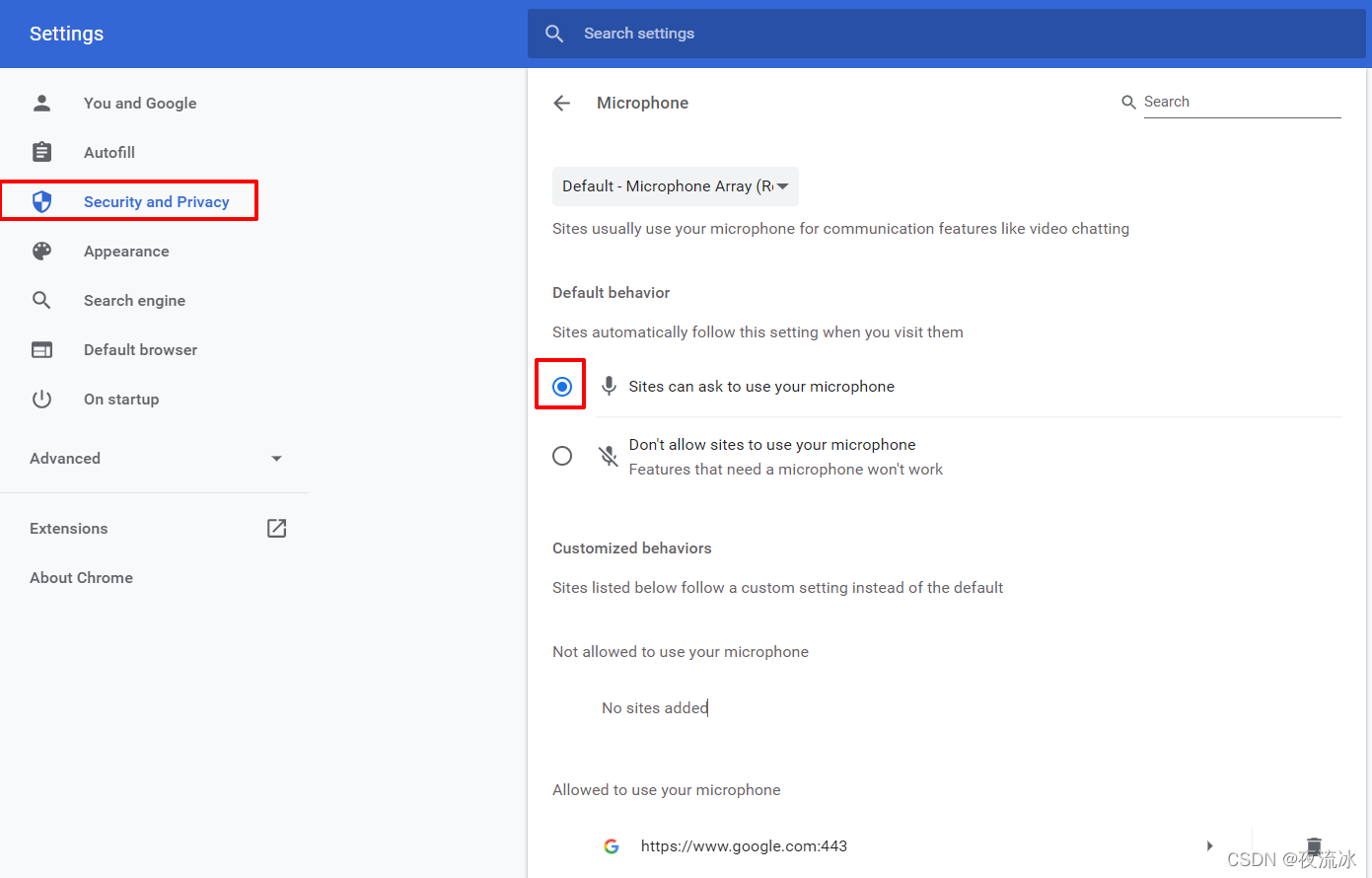1372x878 pixels.
Task: Click the Don't allow sites to use your microphone label
Action: pyautogui.click(x=772, y=444)
